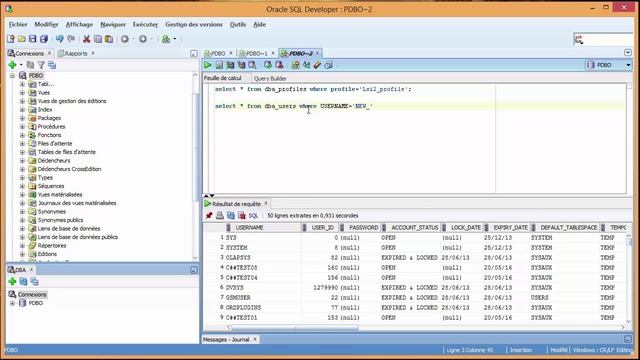The width and height of the screenshot is (640, 360).
Task: Click the print icon in results toolbar
Action: click(220, 216)
